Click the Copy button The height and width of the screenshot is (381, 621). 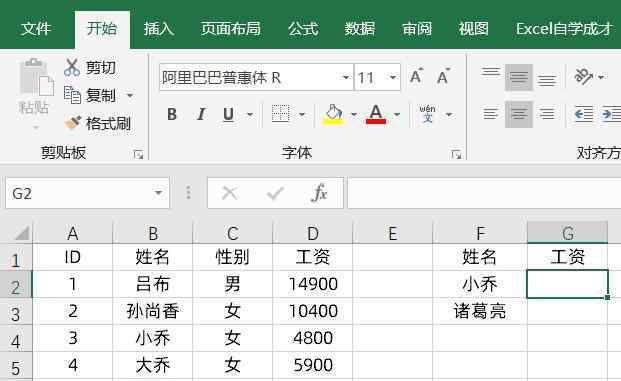[x=90, y=95]
